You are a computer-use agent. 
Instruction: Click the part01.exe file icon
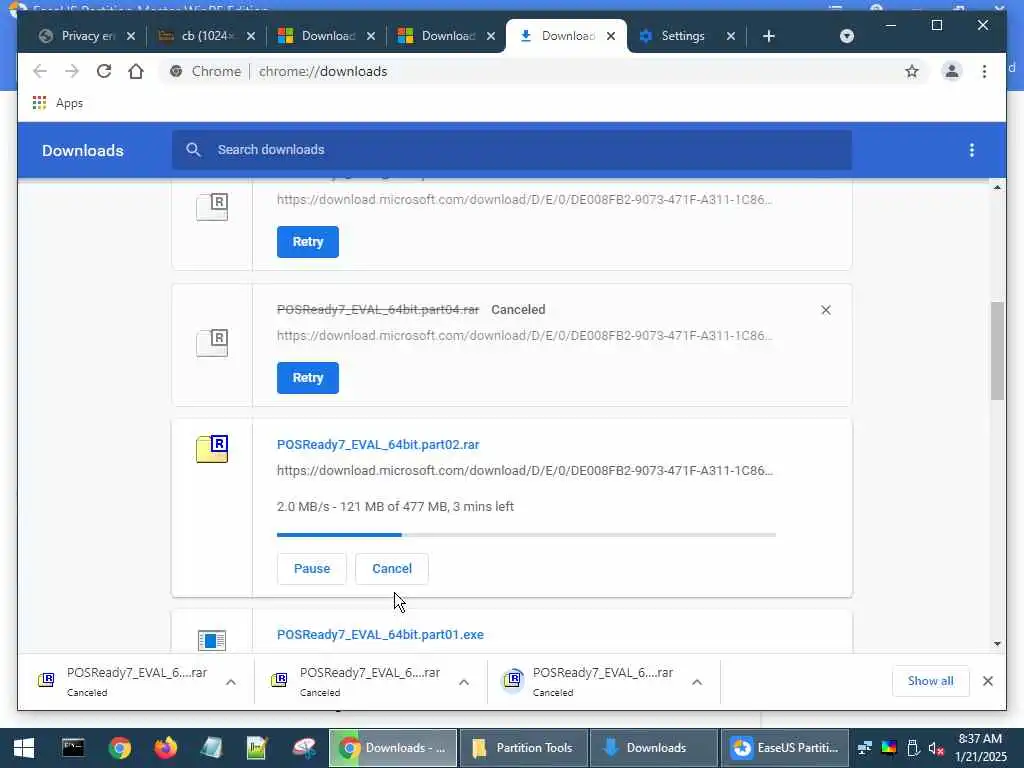coord(212,640)
